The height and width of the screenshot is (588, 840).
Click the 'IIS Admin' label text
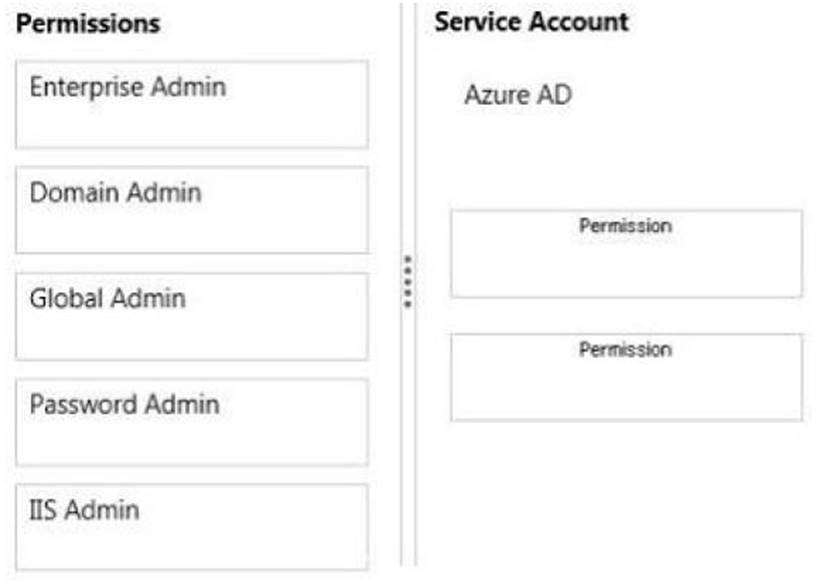click(x=84, y=510)
